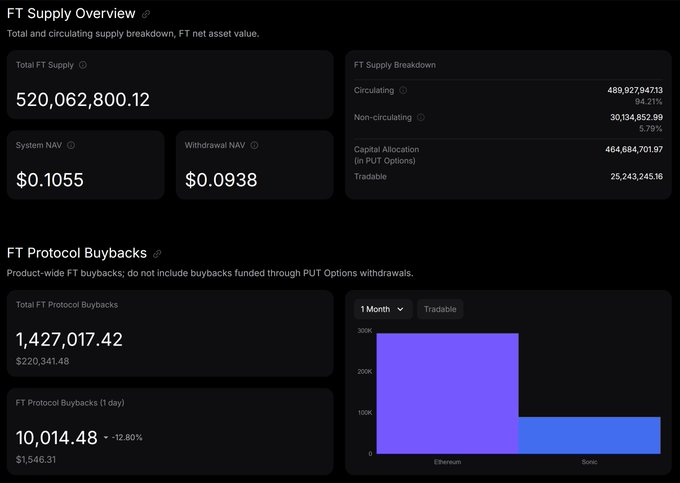This screenshot has height=483, width=680.
Task: Open info icon next to Total FT Supply
Action: [x=83, y=65]
